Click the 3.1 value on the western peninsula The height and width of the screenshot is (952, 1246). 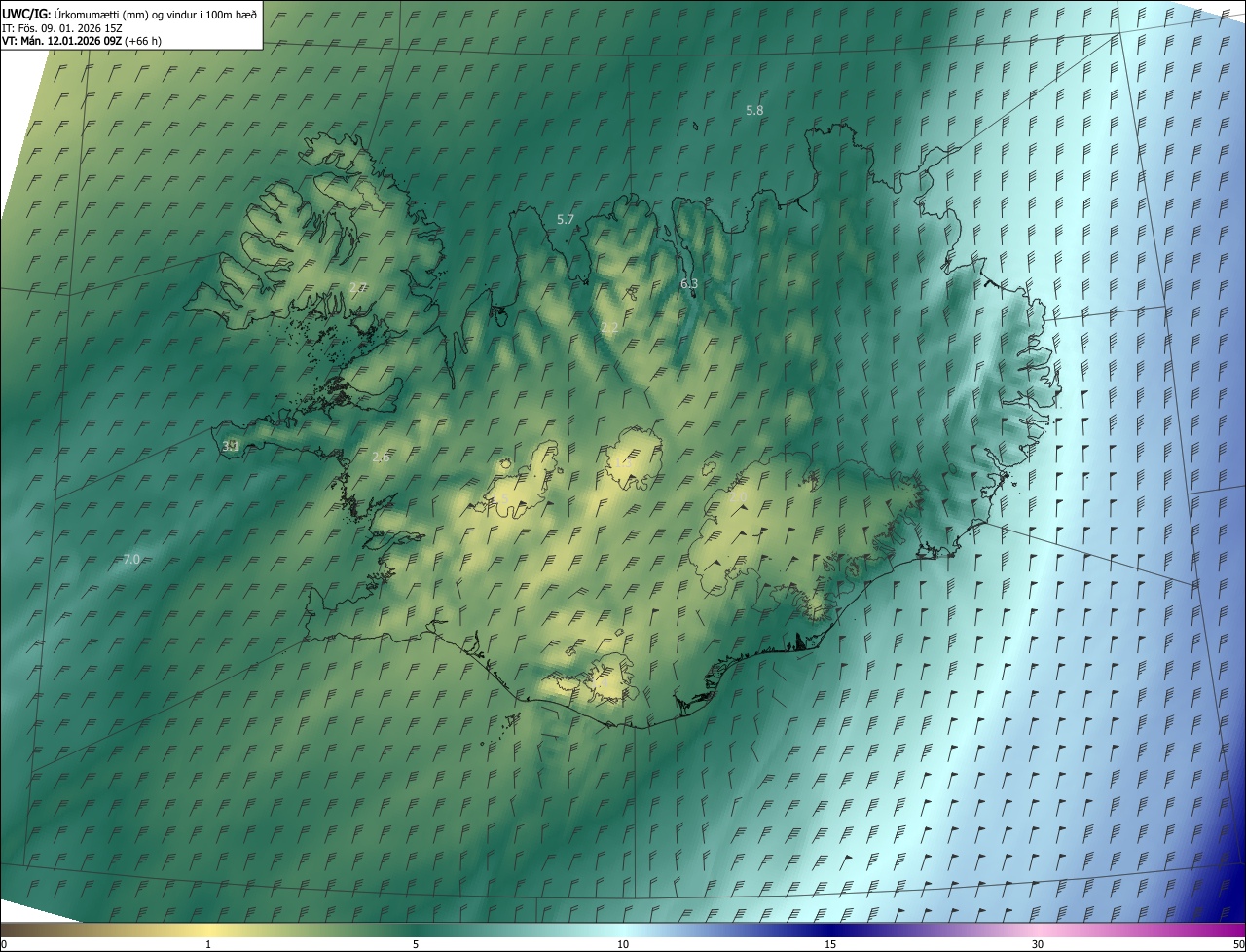coord(231,446)
